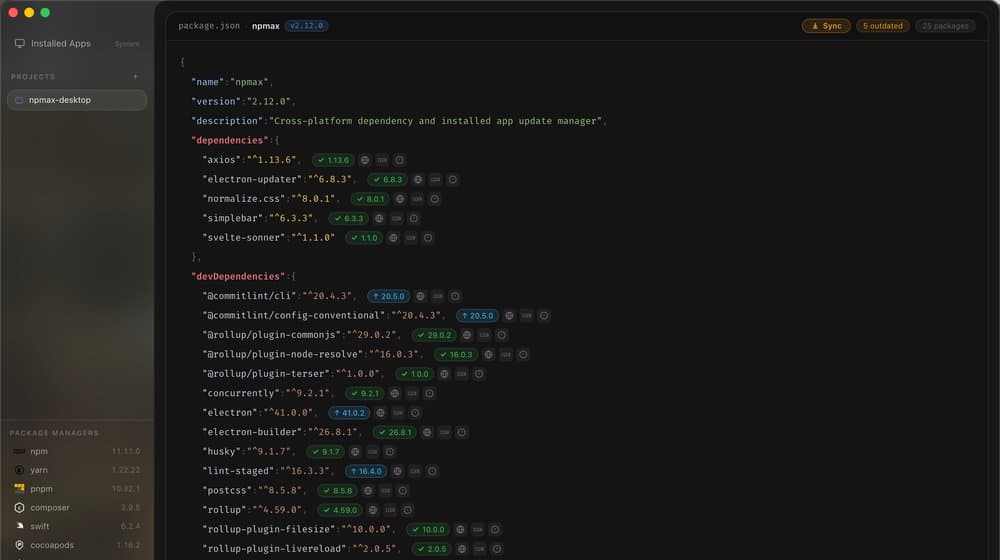Viewport: 1000px width, 560px height.
Task: Click the "version" key text
Action: point(216,101)
